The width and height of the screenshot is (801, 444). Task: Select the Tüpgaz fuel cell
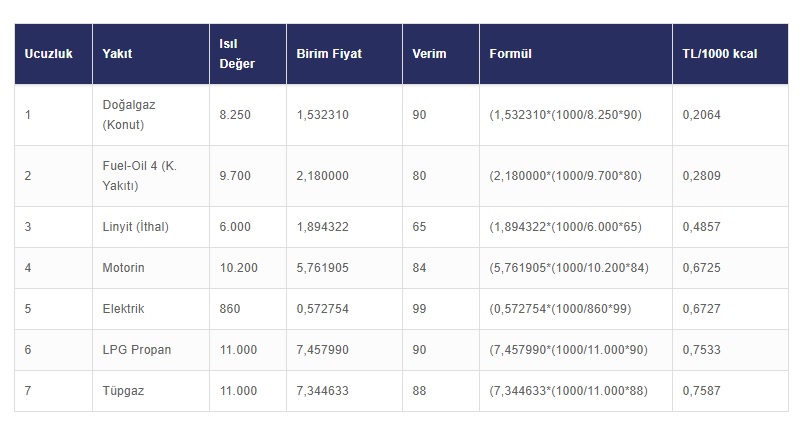click(123, 391)
